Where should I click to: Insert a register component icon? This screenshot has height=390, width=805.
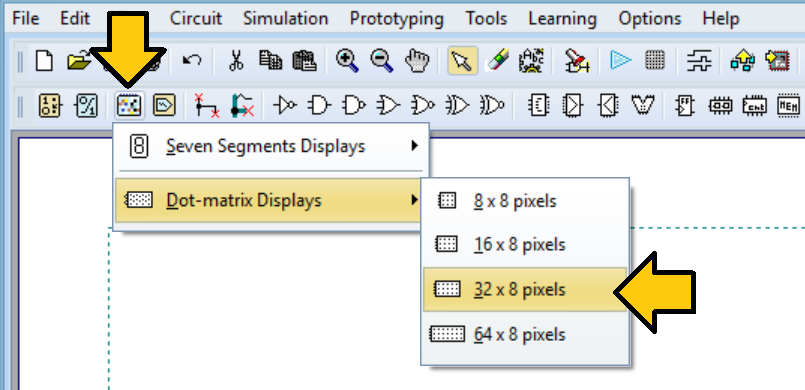click(720, 106)
